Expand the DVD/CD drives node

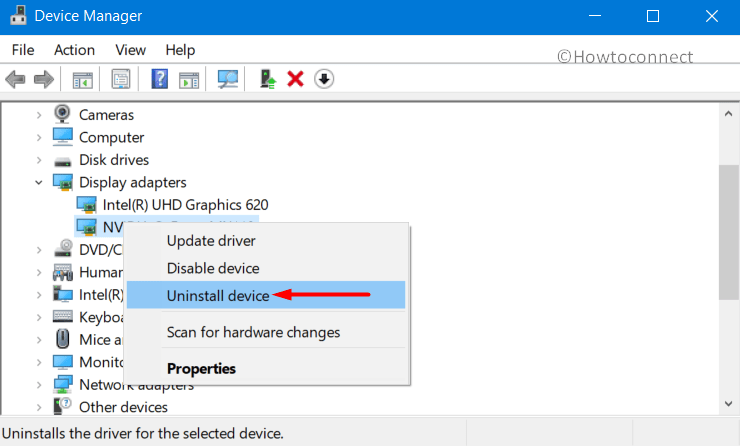pyautogui.click(x=39, y=250)
